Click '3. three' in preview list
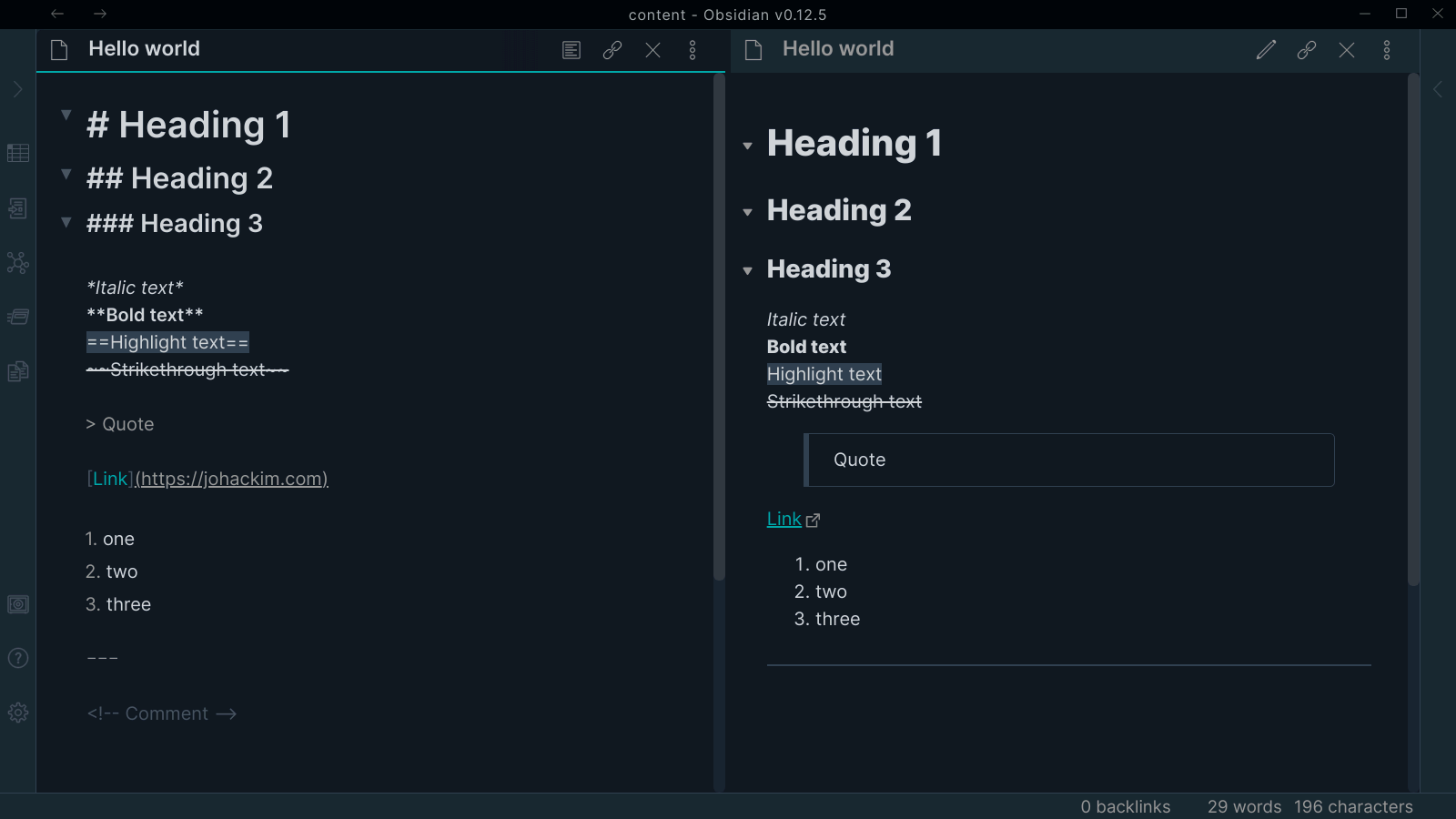 pos(827,619)
